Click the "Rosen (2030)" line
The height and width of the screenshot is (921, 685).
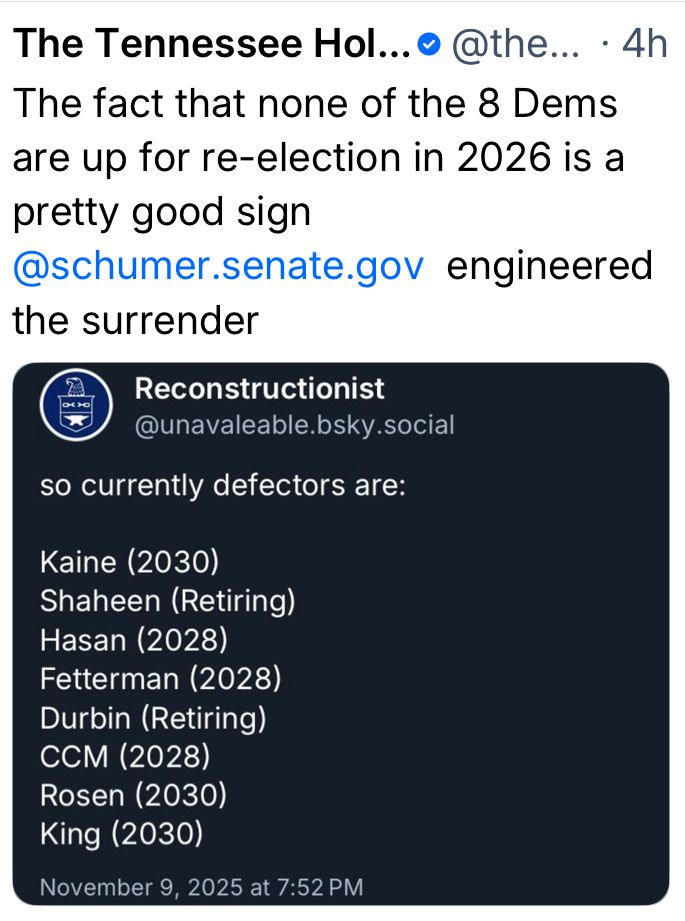click(133, 796)
